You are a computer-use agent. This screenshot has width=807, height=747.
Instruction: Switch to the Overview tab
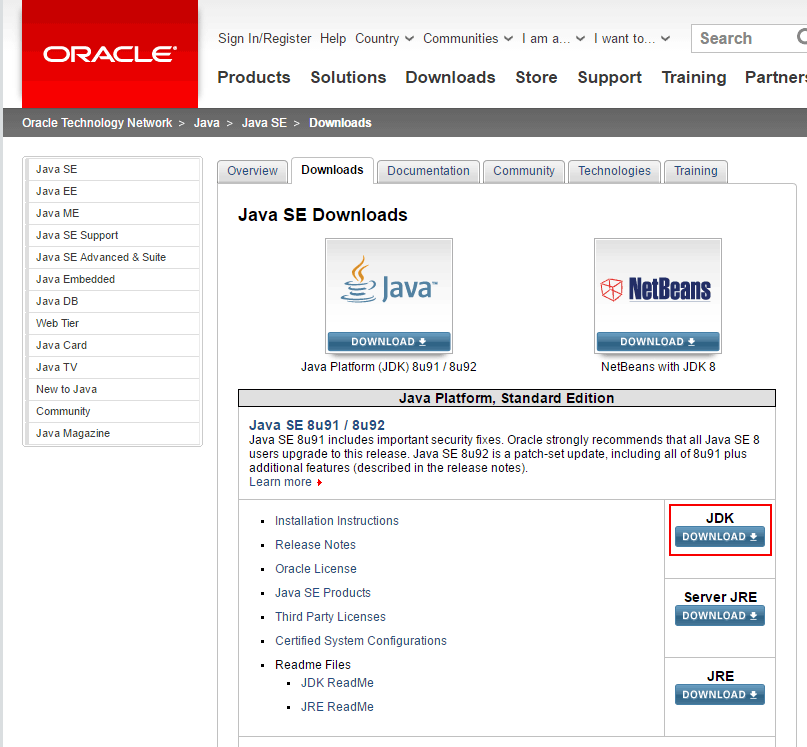point(252,171)
